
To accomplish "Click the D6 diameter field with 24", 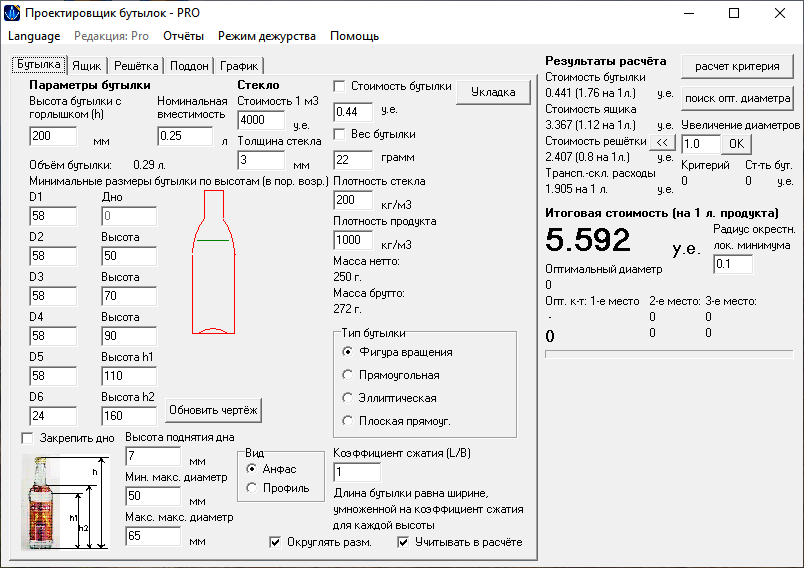I will coord(53,416).
